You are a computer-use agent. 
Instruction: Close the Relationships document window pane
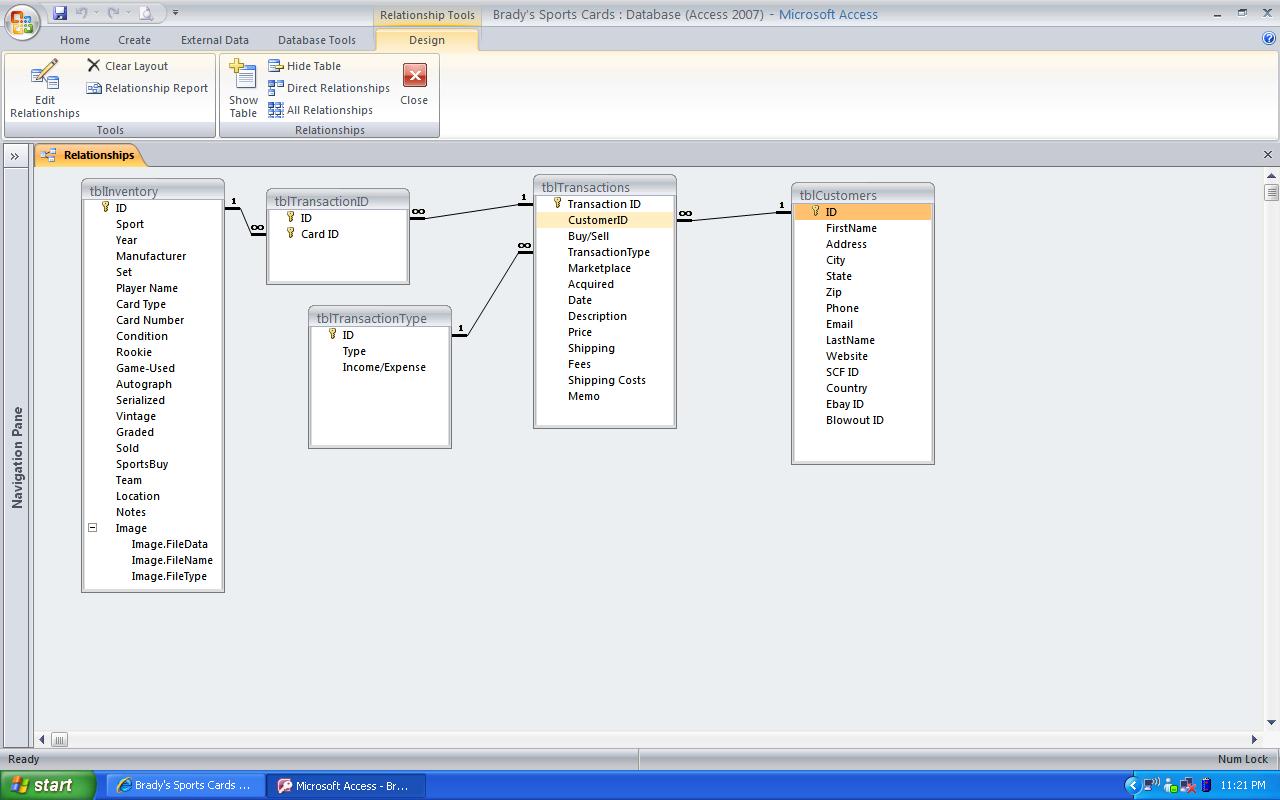[1268, 155]
